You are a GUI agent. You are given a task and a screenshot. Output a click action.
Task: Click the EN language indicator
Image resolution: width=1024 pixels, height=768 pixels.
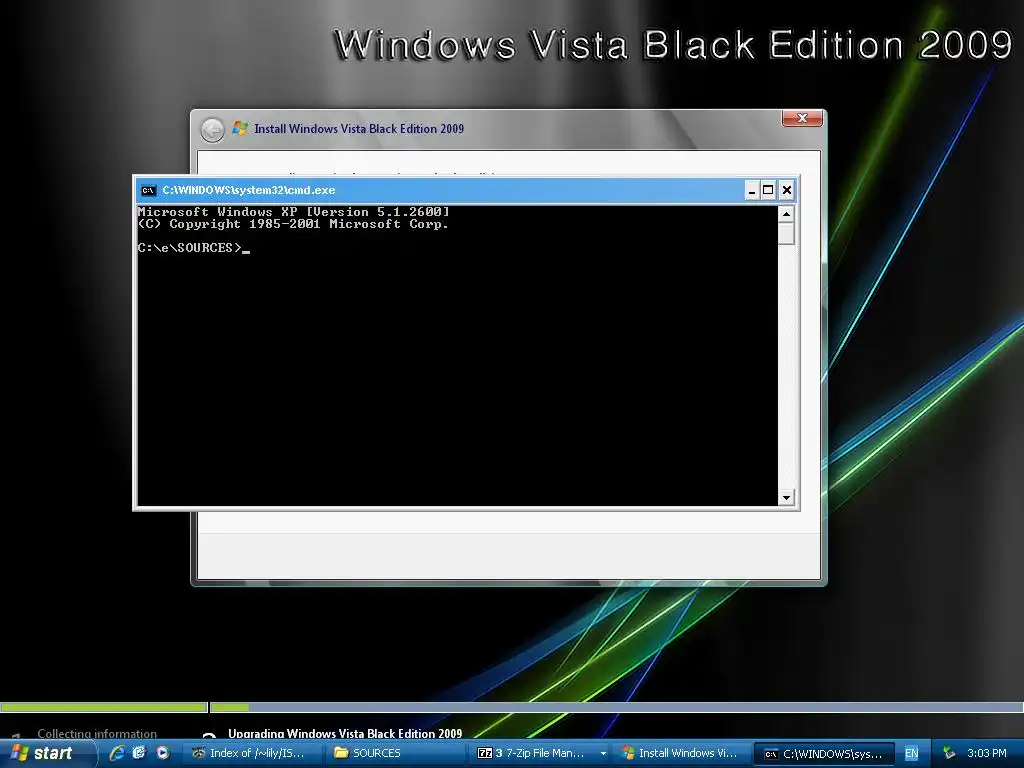point(912,754)
